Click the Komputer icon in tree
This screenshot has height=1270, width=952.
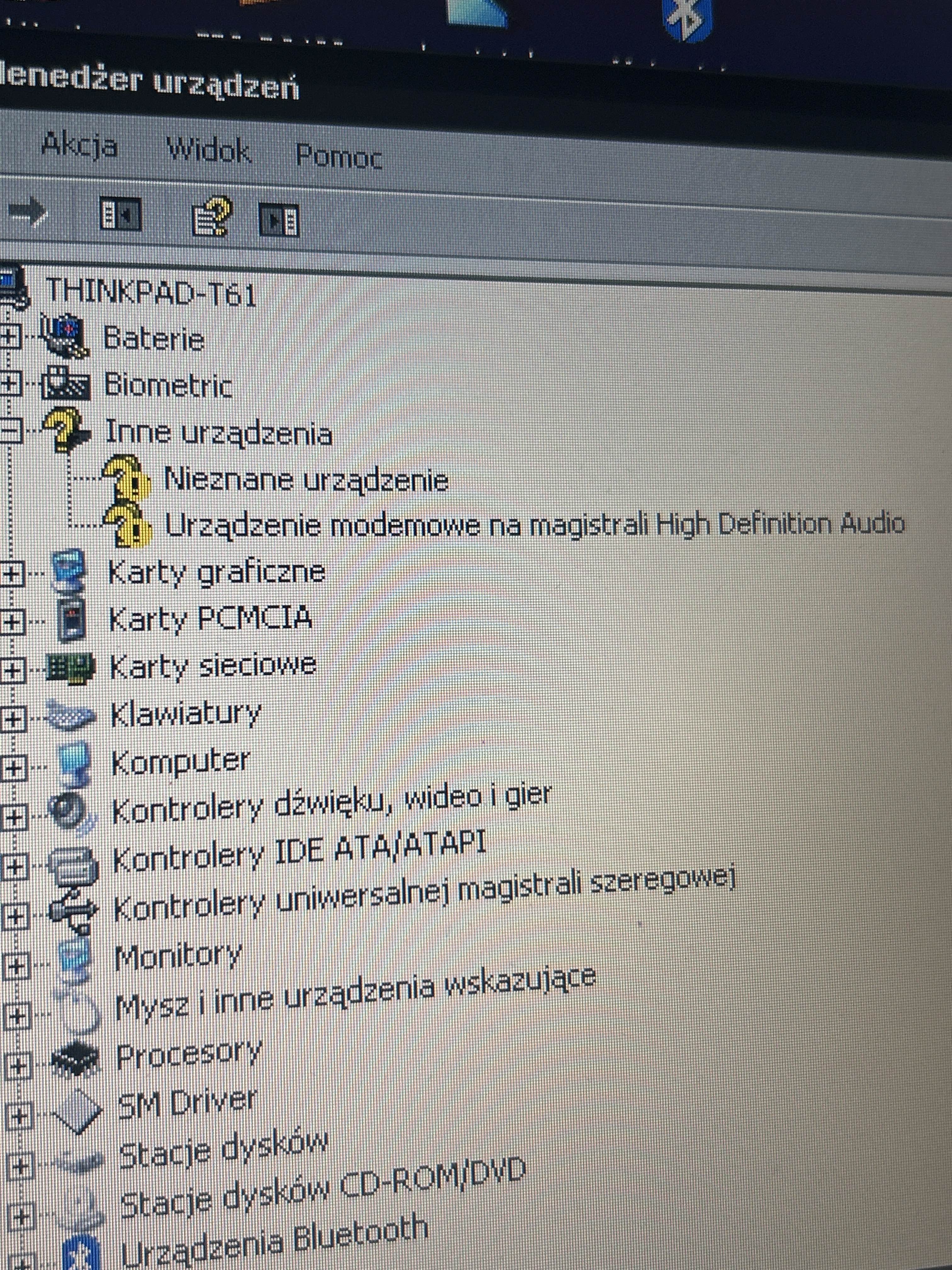tap(75, 765)
